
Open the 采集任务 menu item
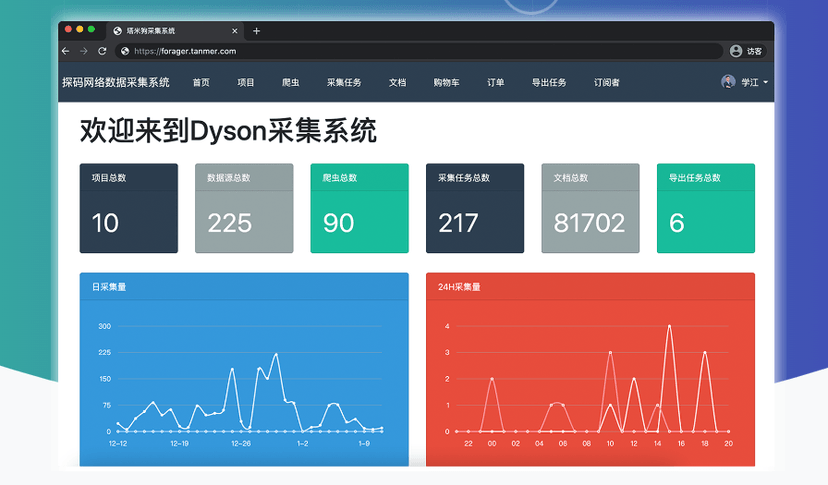[344, 82]
